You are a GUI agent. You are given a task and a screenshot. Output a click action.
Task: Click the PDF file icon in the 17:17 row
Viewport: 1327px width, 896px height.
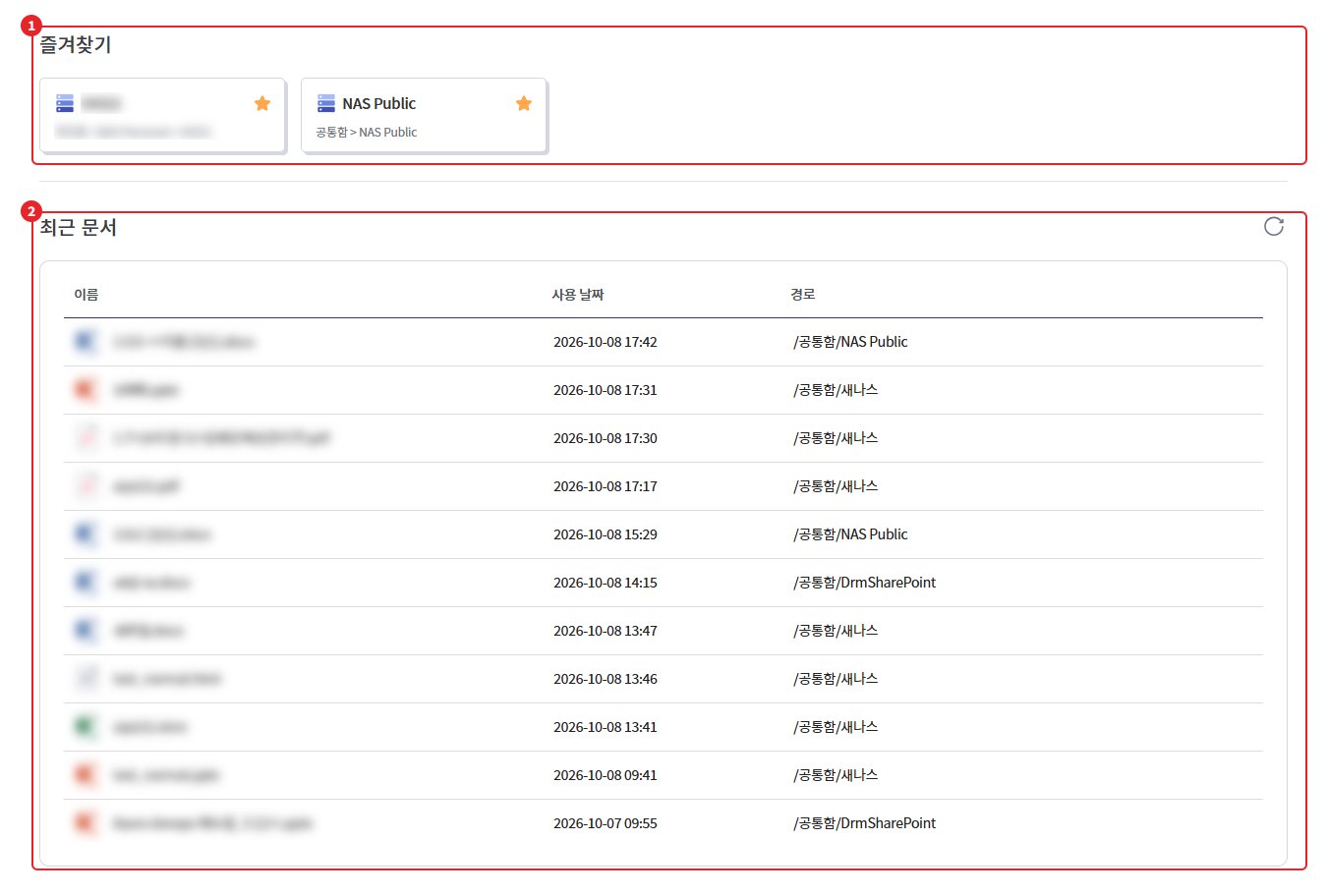pos(86,486)
